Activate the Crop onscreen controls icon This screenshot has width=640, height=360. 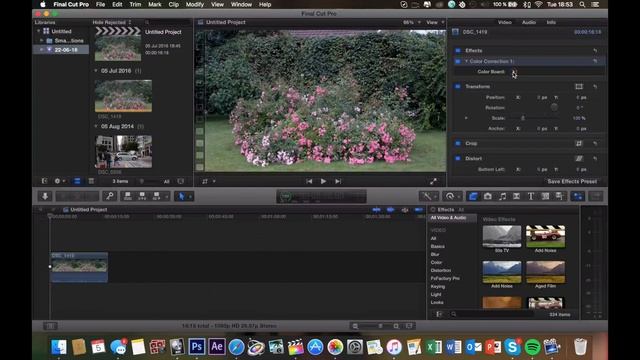[x=579, y=143]
